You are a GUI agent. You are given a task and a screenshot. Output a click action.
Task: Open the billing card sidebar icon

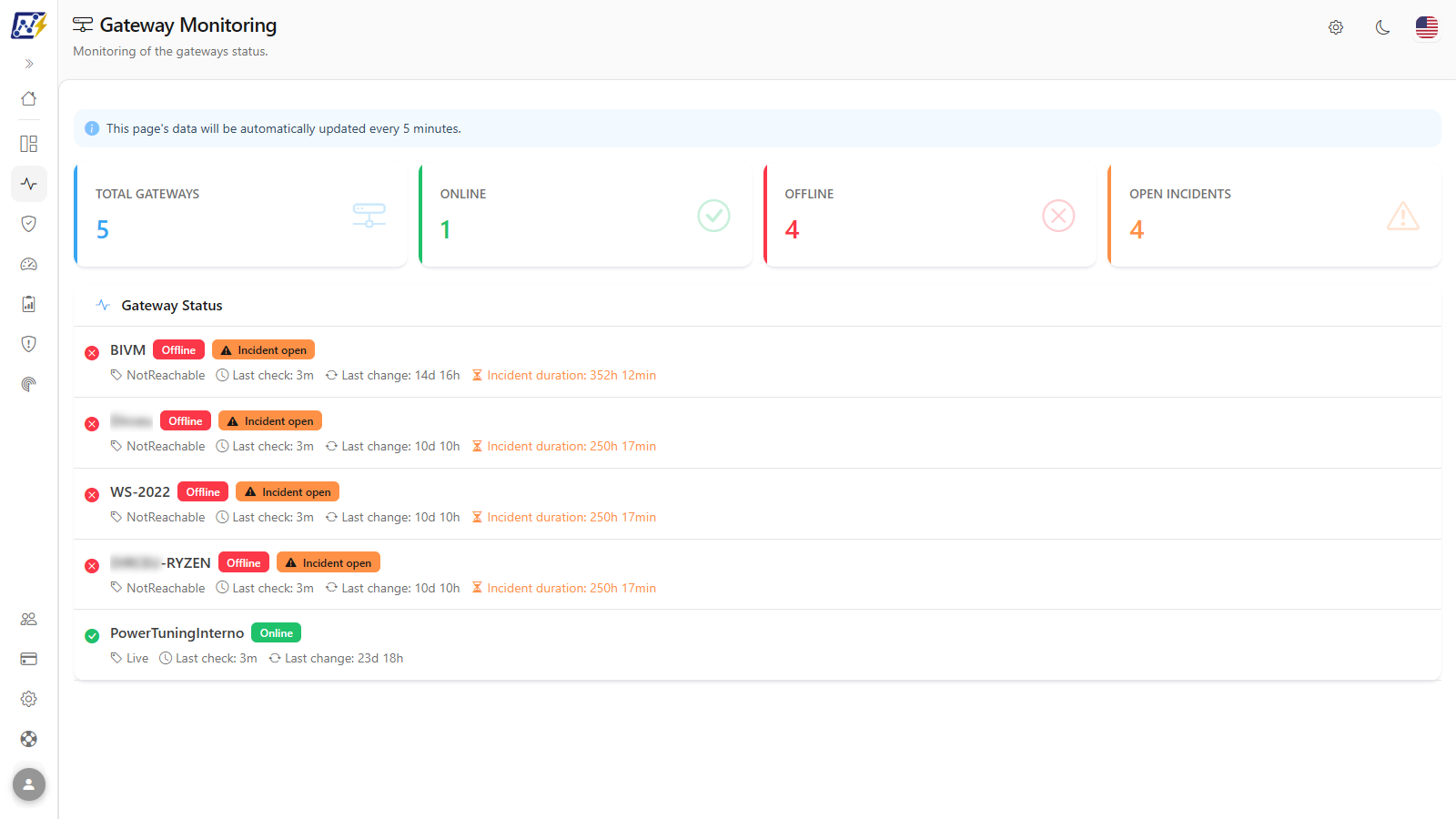click(x=29, y=659)
